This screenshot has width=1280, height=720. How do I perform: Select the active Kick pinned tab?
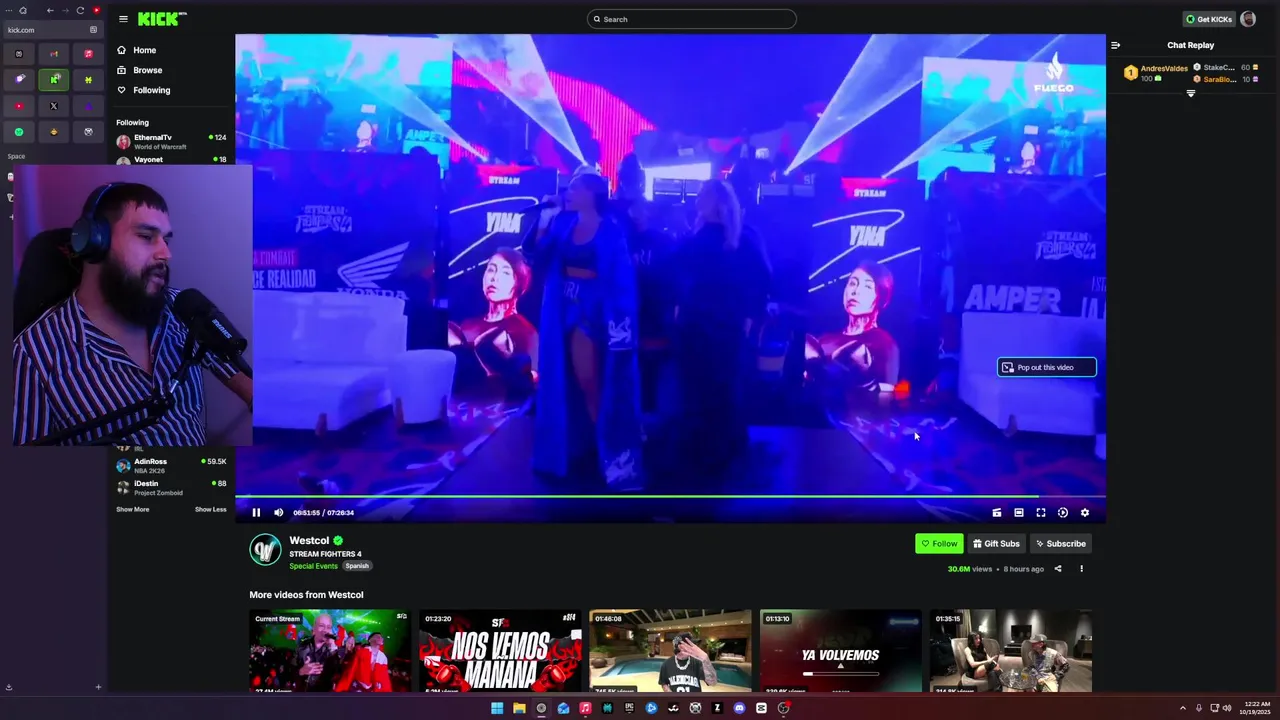tap(54, 79)
